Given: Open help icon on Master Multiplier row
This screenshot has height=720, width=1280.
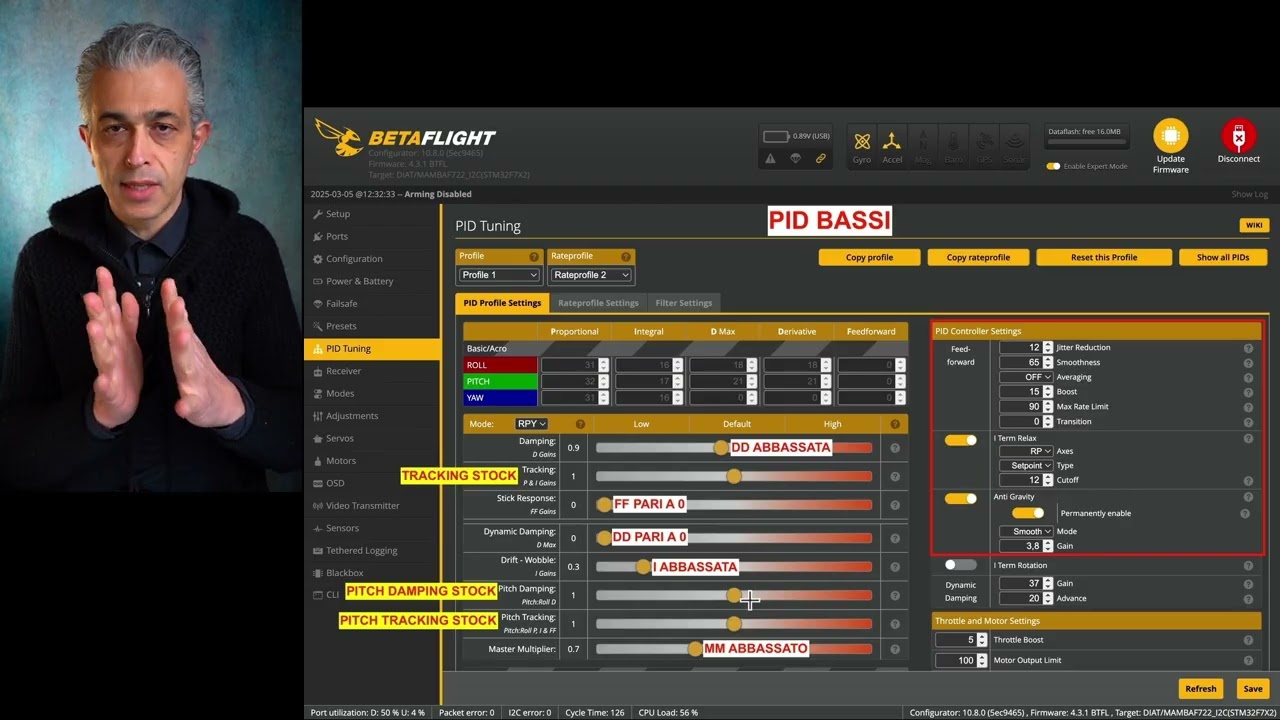Looking at the screenshot, I should click(895, 649).
